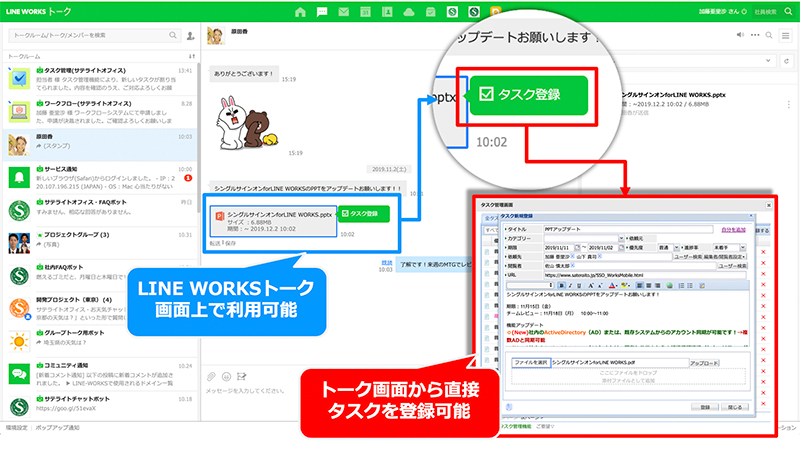Open the Calendar icon in the top bar
The image size is (800, 450).
click(365, 11)
